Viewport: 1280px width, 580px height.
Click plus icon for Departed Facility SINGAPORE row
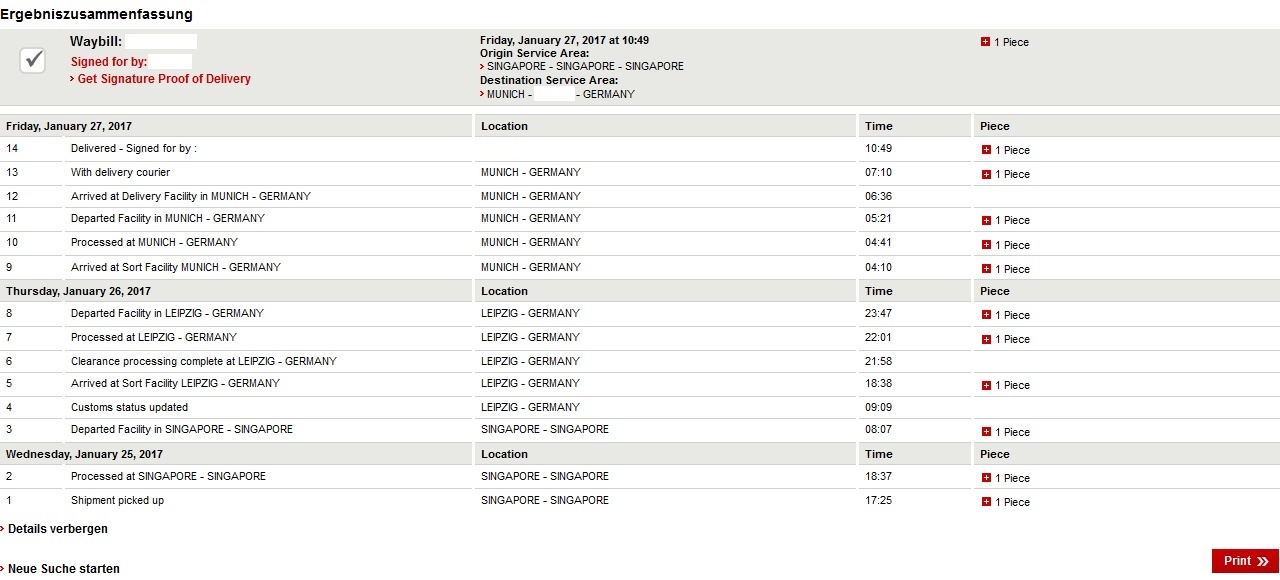[x=986, y=432]
